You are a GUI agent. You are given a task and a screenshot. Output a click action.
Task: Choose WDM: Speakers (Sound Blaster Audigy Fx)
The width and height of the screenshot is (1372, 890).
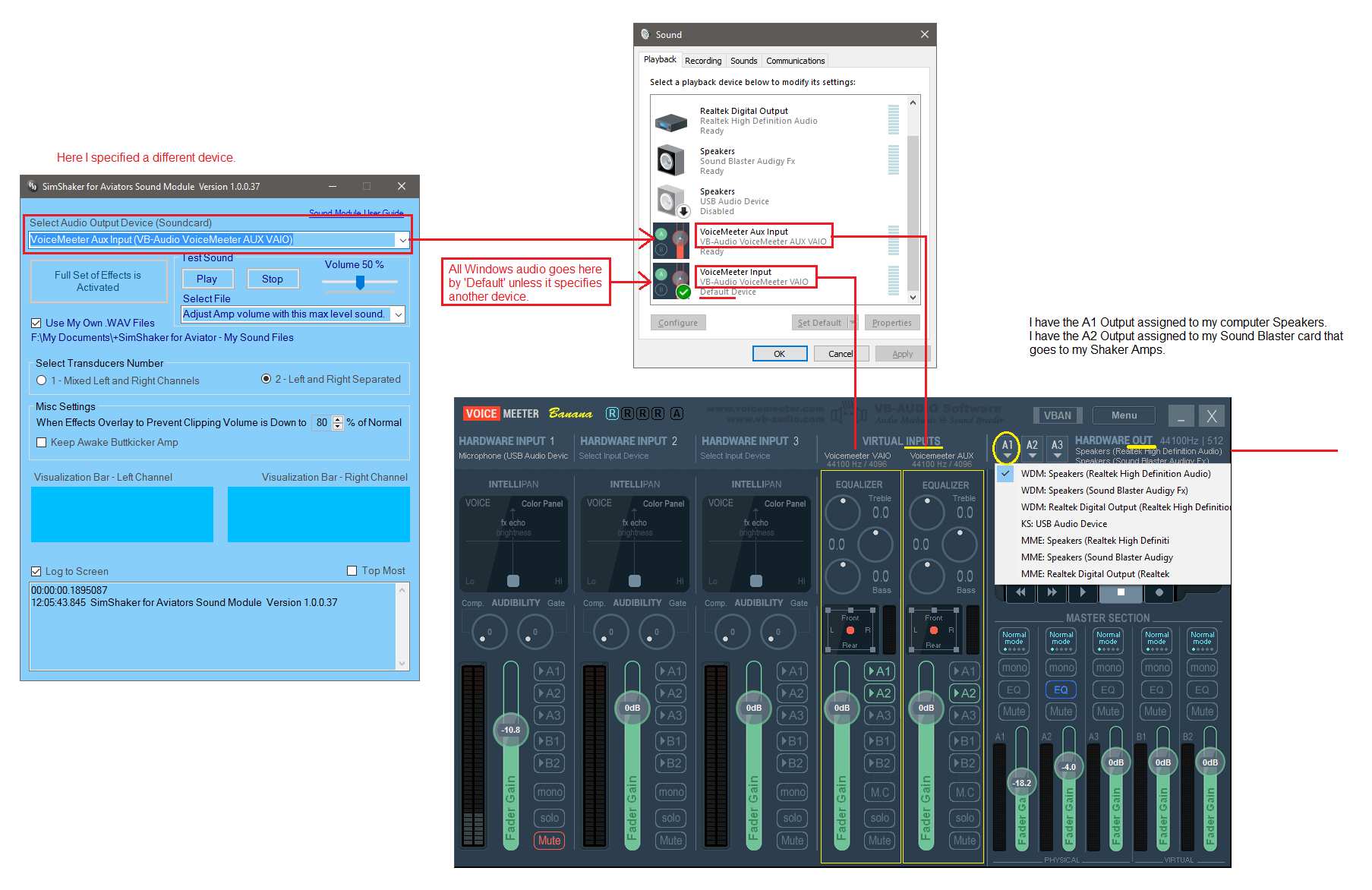[1105, 491]
